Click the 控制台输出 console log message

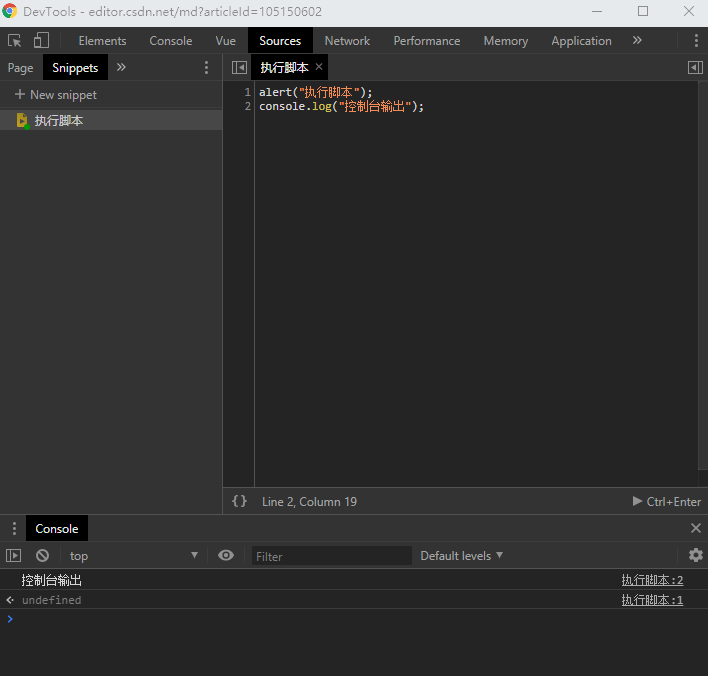(51, 580)
